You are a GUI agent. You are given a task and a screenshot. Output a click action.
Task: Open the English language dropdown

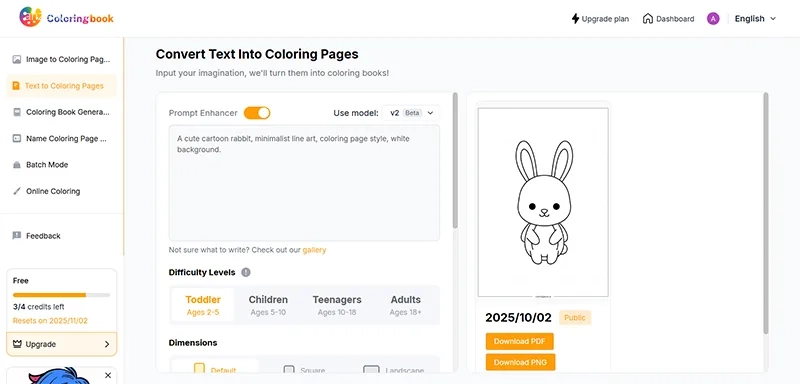coord(755,19)
